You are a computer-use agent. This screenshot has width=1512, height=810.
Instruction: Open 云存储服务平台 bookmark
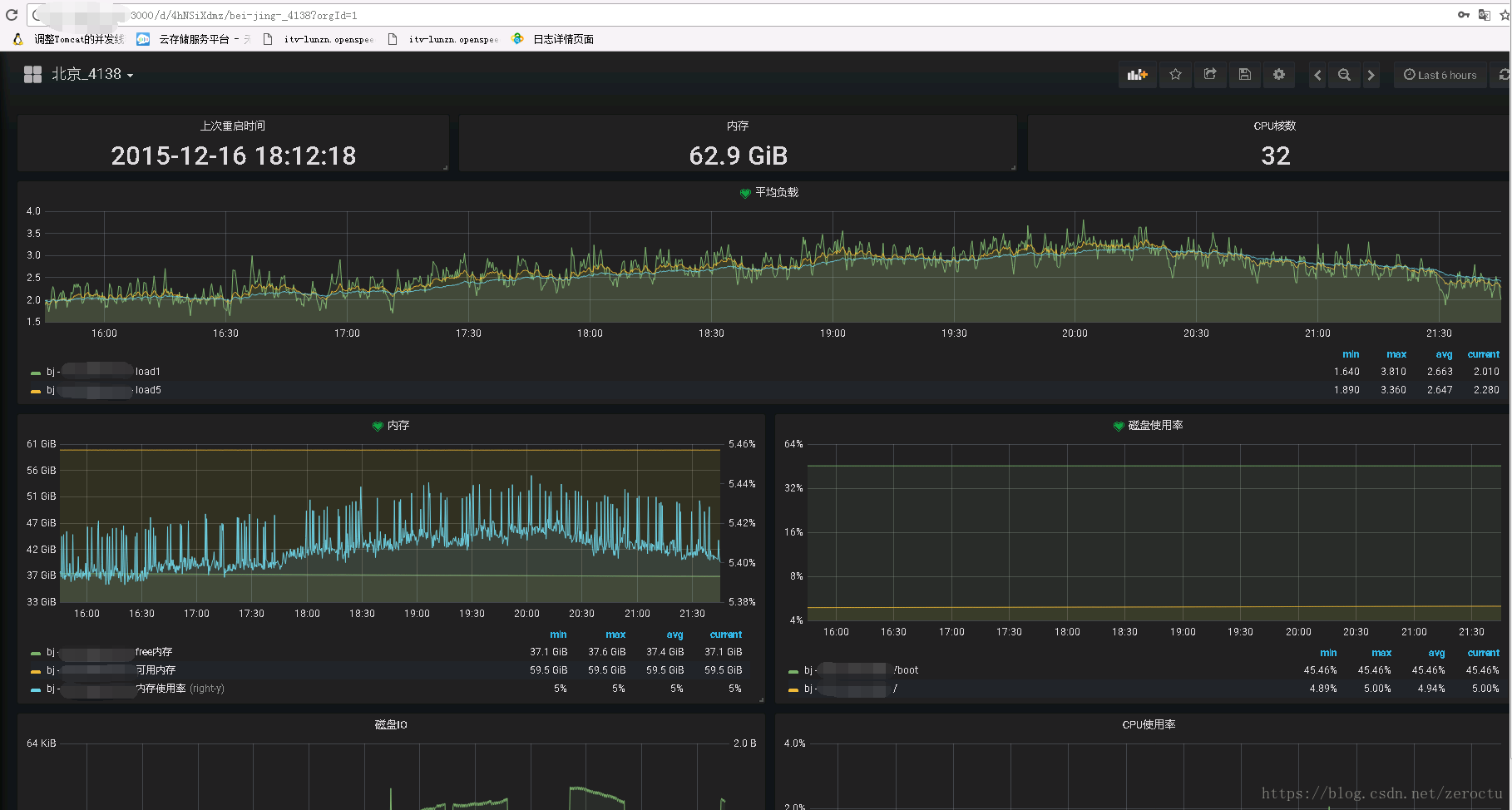[194, 39]
